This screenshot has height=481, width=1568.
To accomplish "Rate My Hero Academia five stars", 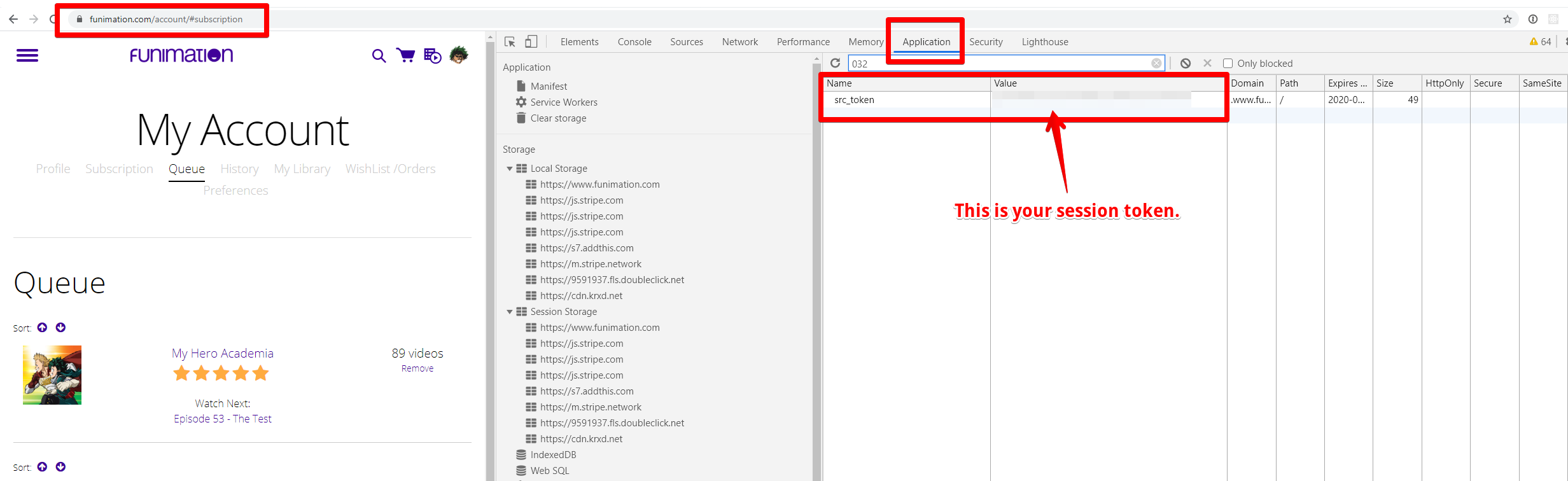I will click(x=260, y=373).
